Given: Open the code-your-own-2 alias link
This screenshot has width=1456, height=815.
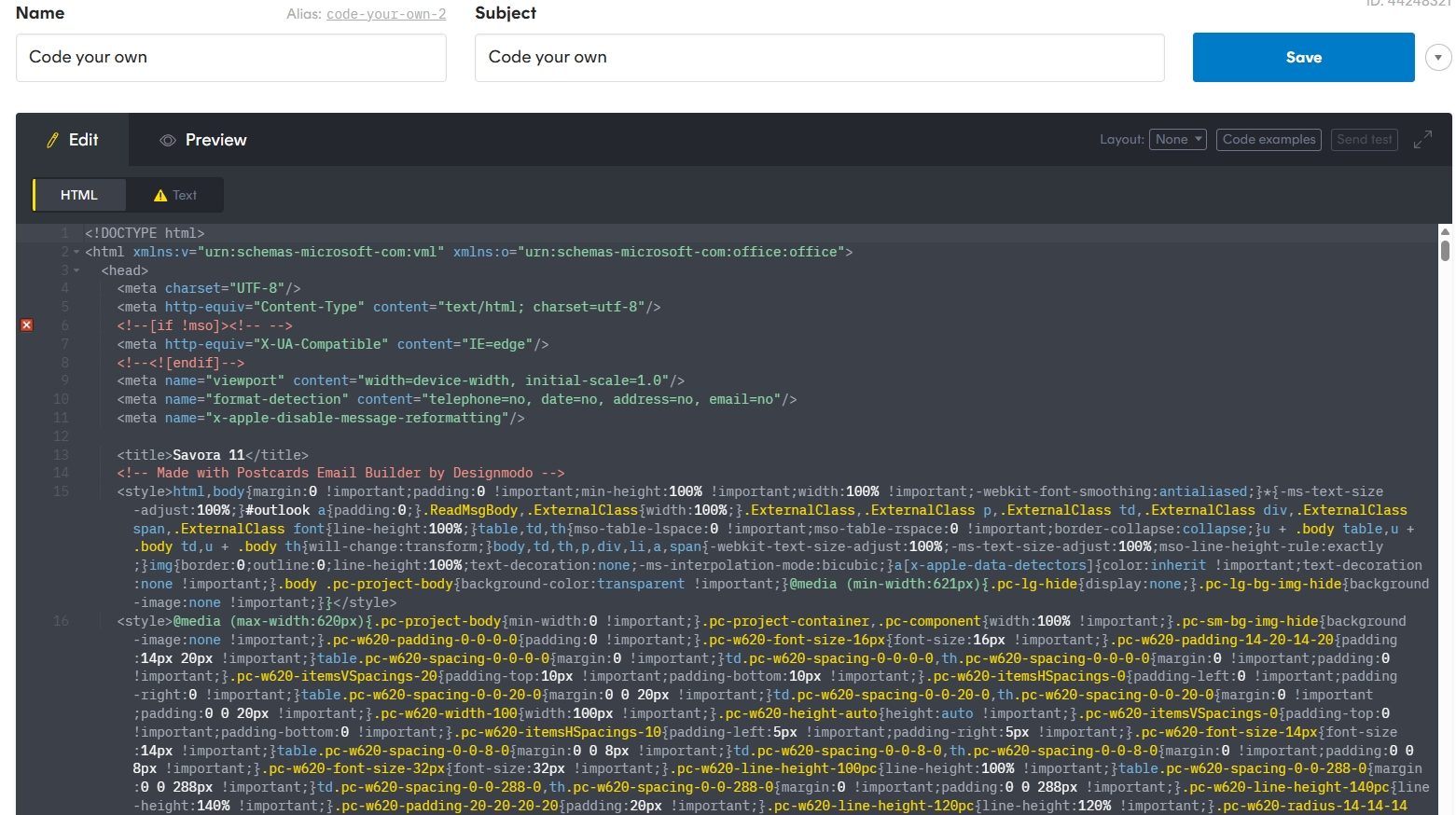Looking at the screenshot, I should tap(386, 14).
